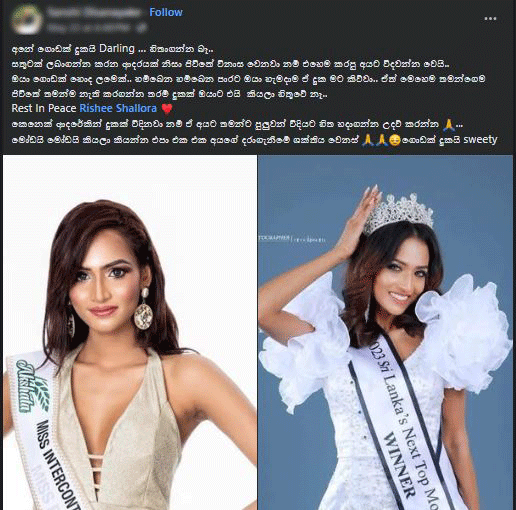Click the word "sweety" at post end
516x510 pixels.
pyautogui.click(x=480, y=140)
